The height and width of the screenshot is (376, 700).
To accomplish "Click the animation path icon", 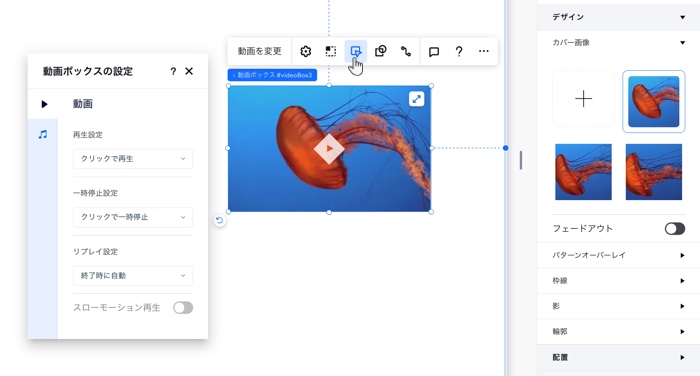I will click(x=406, y=51).
